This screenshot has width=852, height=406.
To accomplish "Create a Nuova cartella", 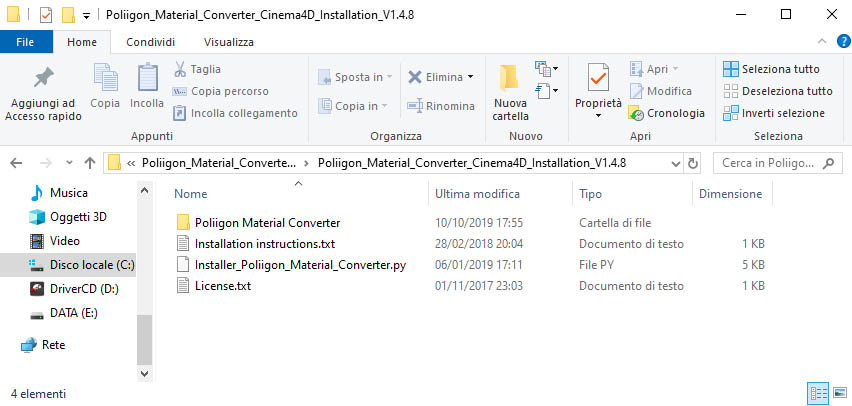I will pyautogui.click(x=510, y=92).
